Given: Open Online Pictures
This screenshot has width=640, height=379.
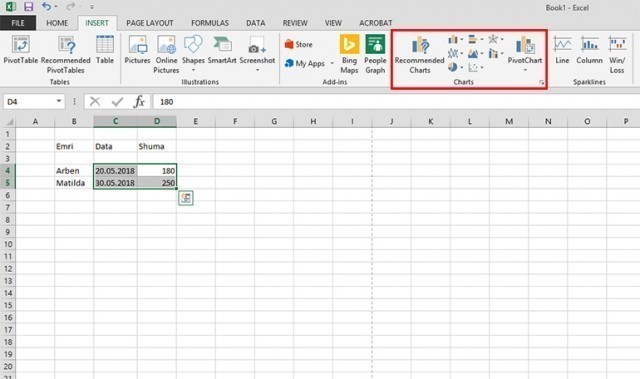Looking at the screenshot, I should [166, 55].
